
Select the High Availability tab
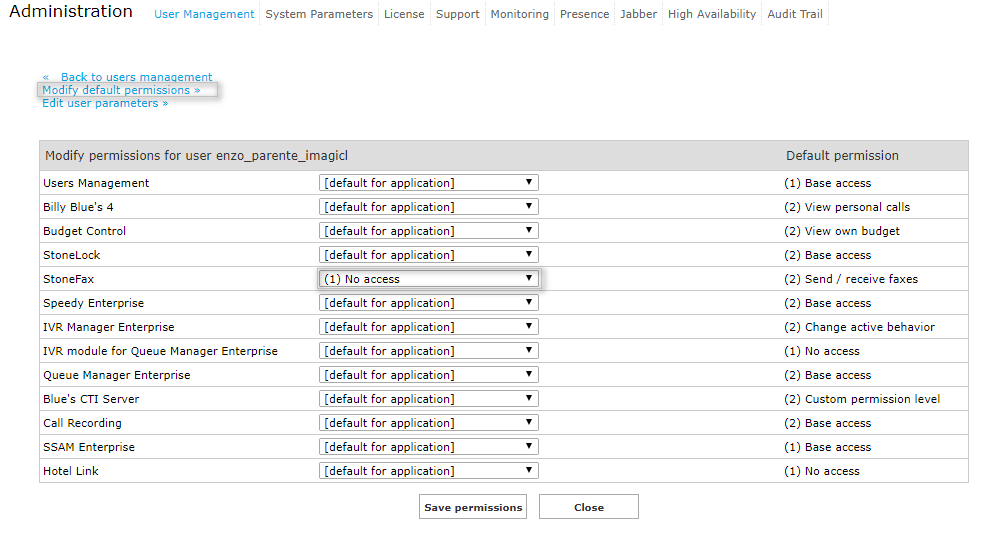point(711,14)
